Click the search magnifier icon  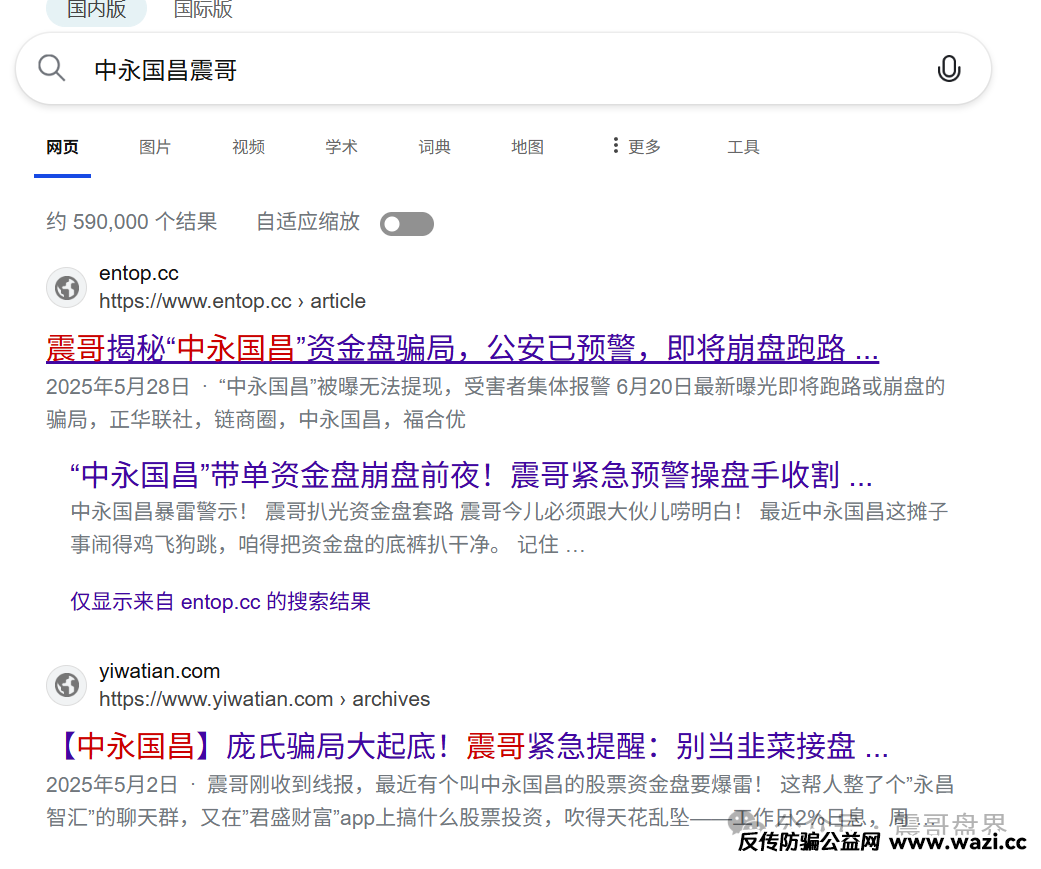(x=51, y=68)
